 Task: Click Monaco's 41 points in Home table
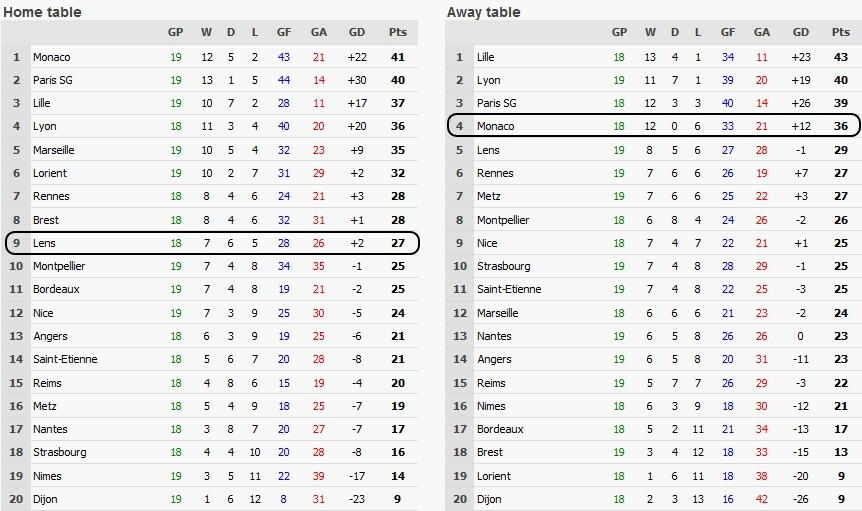click(397, 57)
